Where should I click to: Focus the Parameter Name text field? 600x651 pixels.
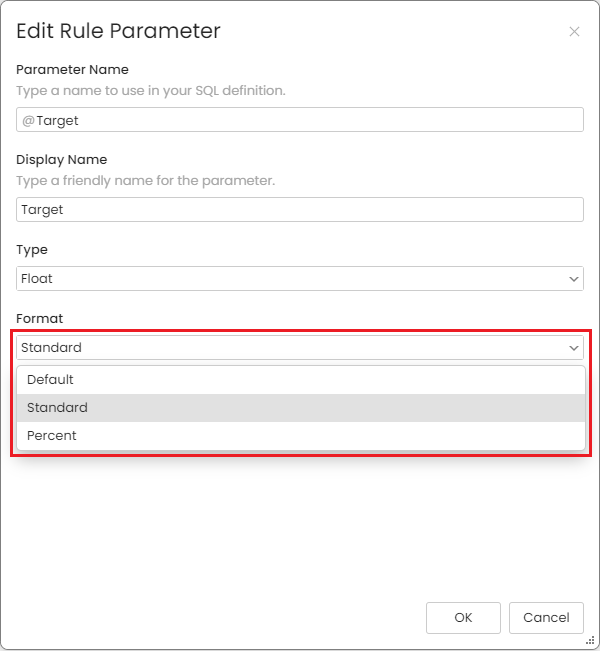[x=300, y=120]
